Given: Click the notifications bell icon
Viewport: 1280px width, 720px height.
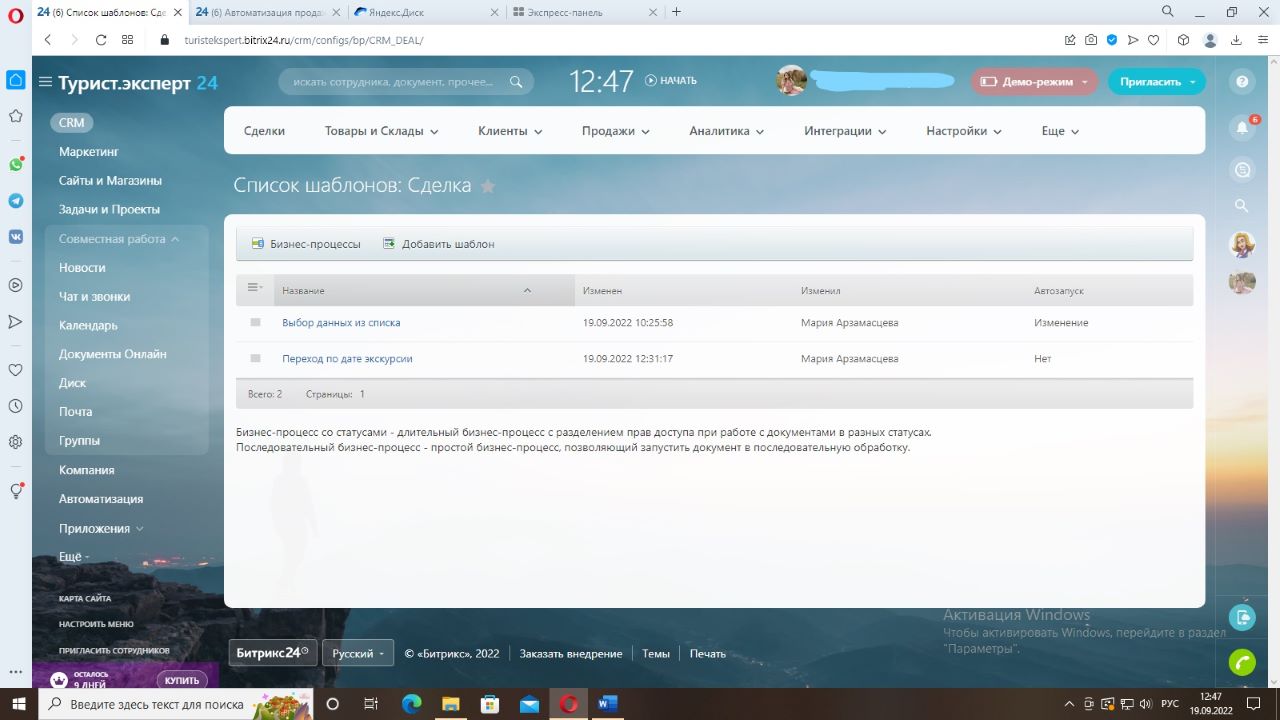Looking at the screenshot, I should click(x=1242, y=128).
